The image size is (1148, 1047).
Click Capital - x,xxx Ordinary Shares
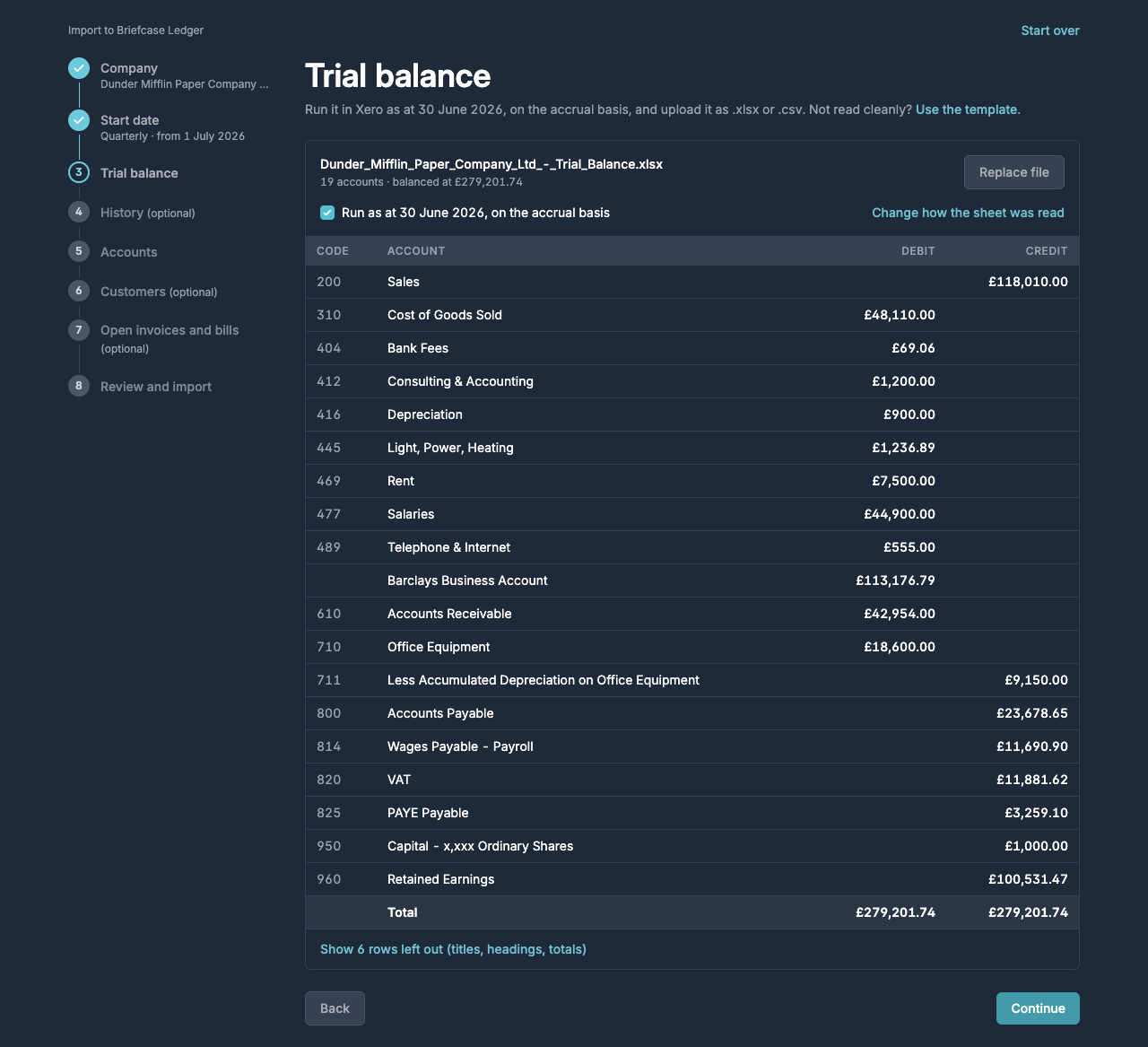point(480,846)
